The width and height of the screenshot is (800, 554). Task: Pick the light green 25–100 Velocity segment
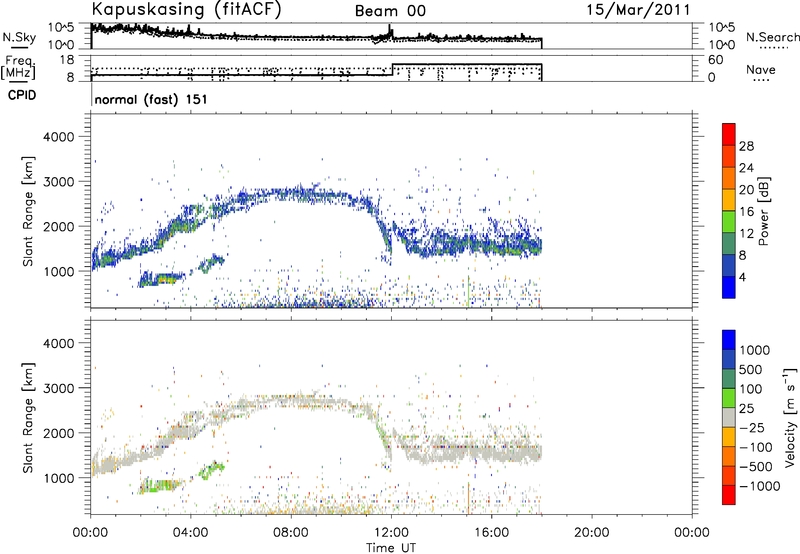pos(729,398)
